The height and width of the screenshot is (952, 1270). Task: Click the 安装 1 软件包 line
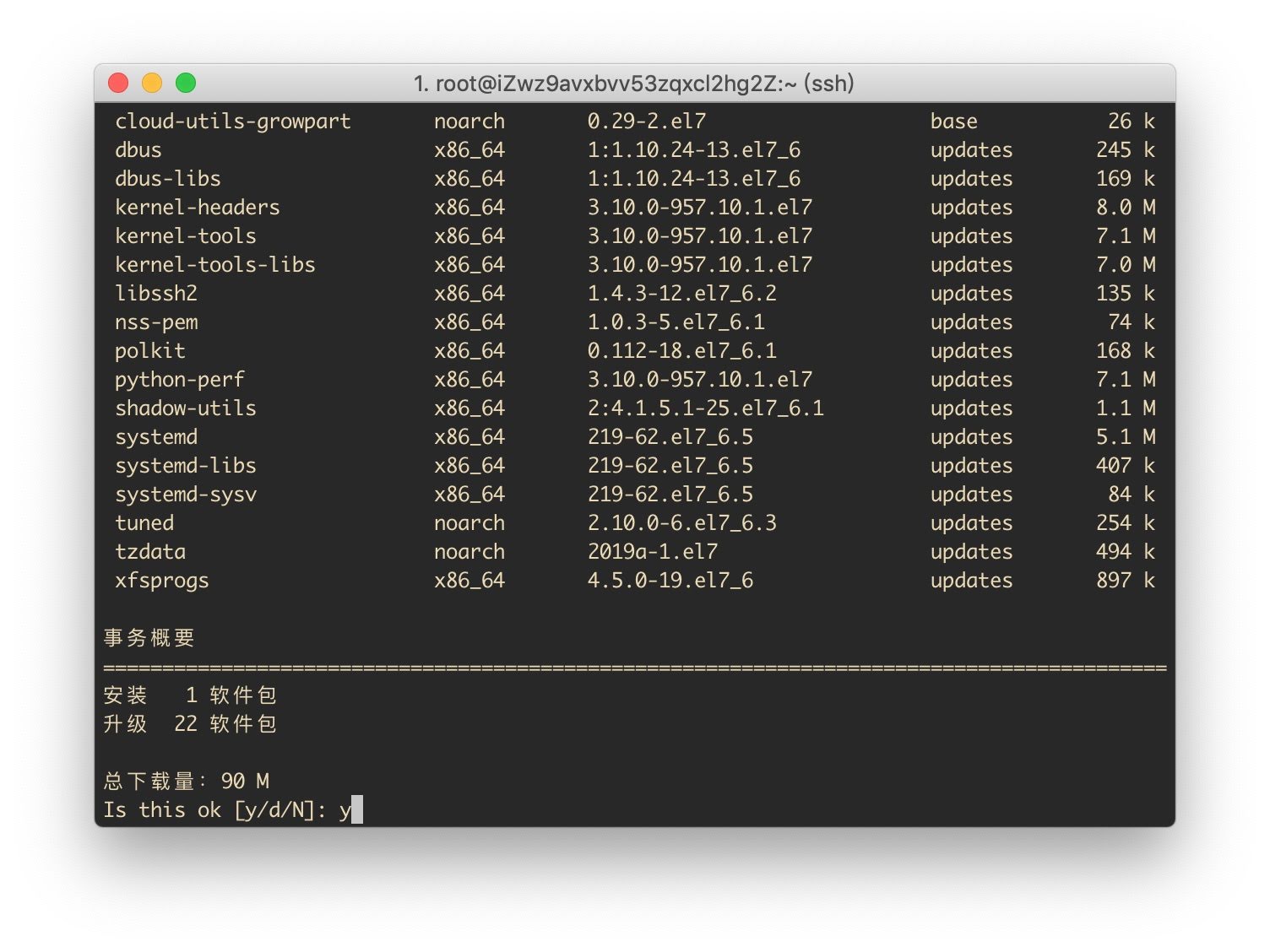tap(190, 695)
